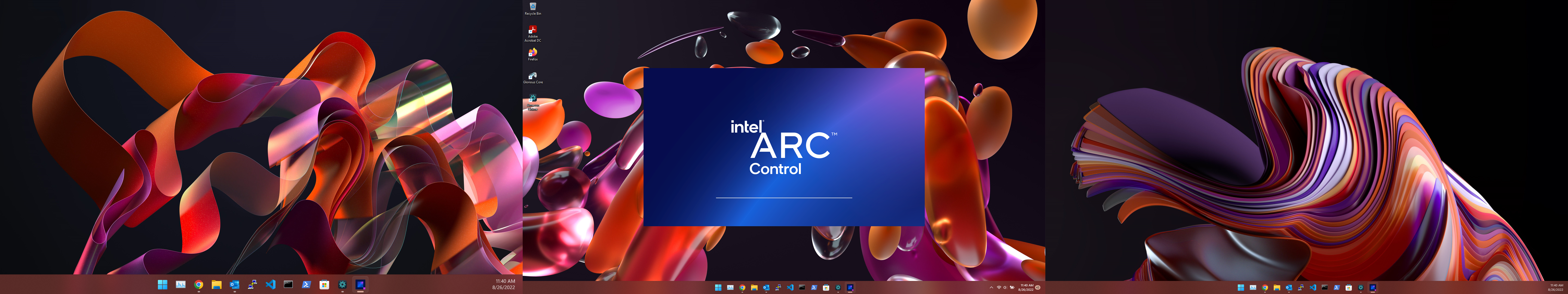Open Start menu on left monitor taskbar

click(x=163, y=284)
